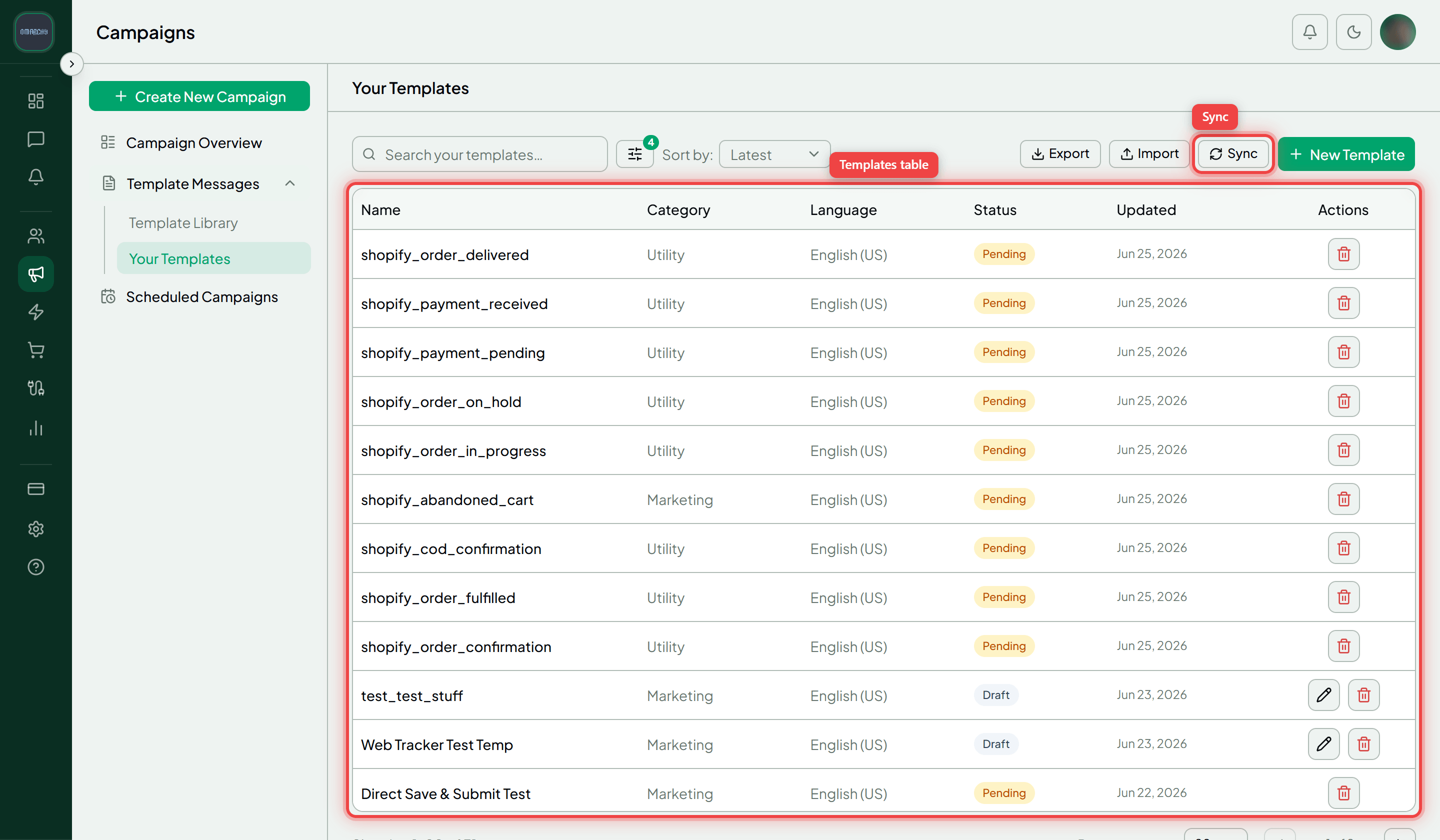1440x840 pixels.
Task: Open the user profile avatar
Action: [x=1397, y=32]
